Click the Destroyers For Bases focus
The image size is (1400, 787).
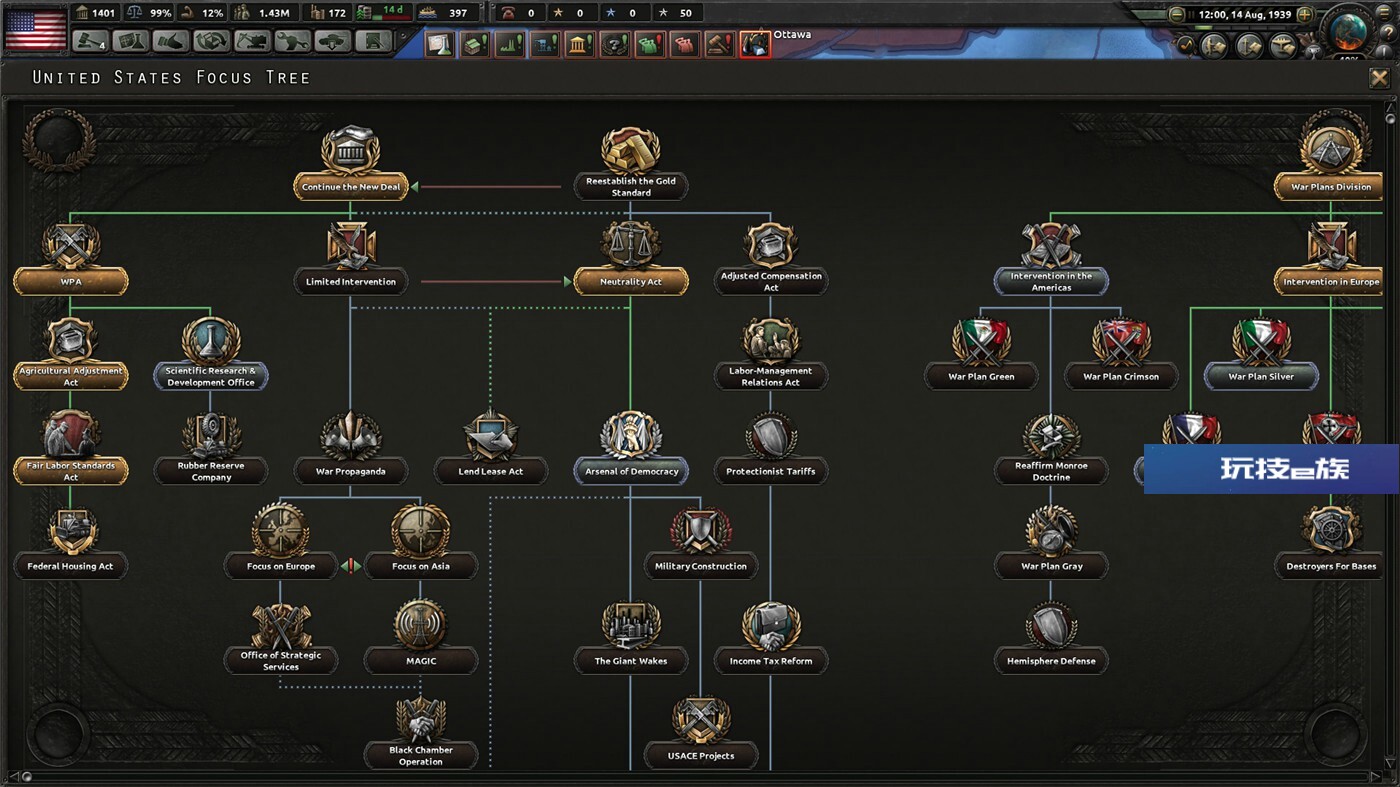[1331, 541]
